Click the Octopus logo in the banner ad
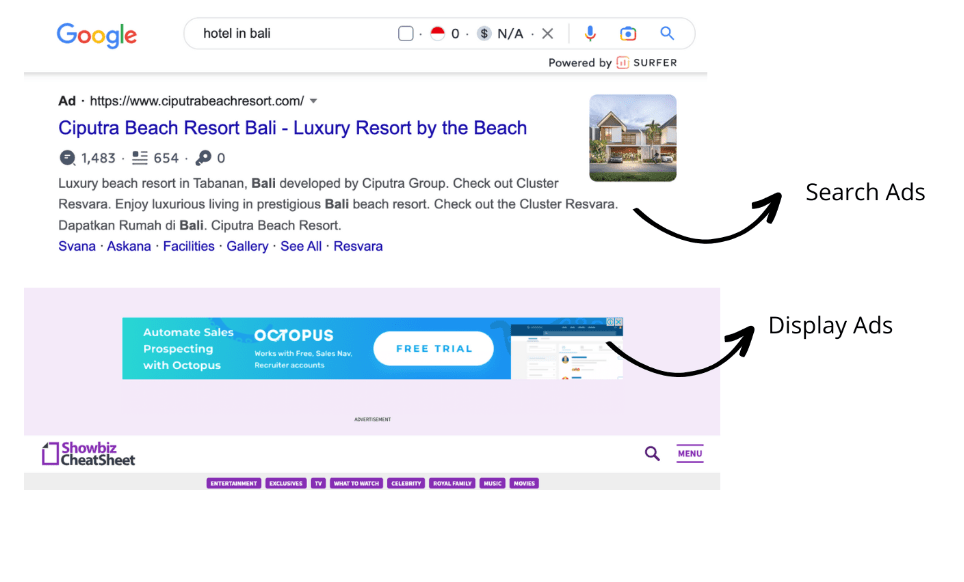 click(294, 335)
